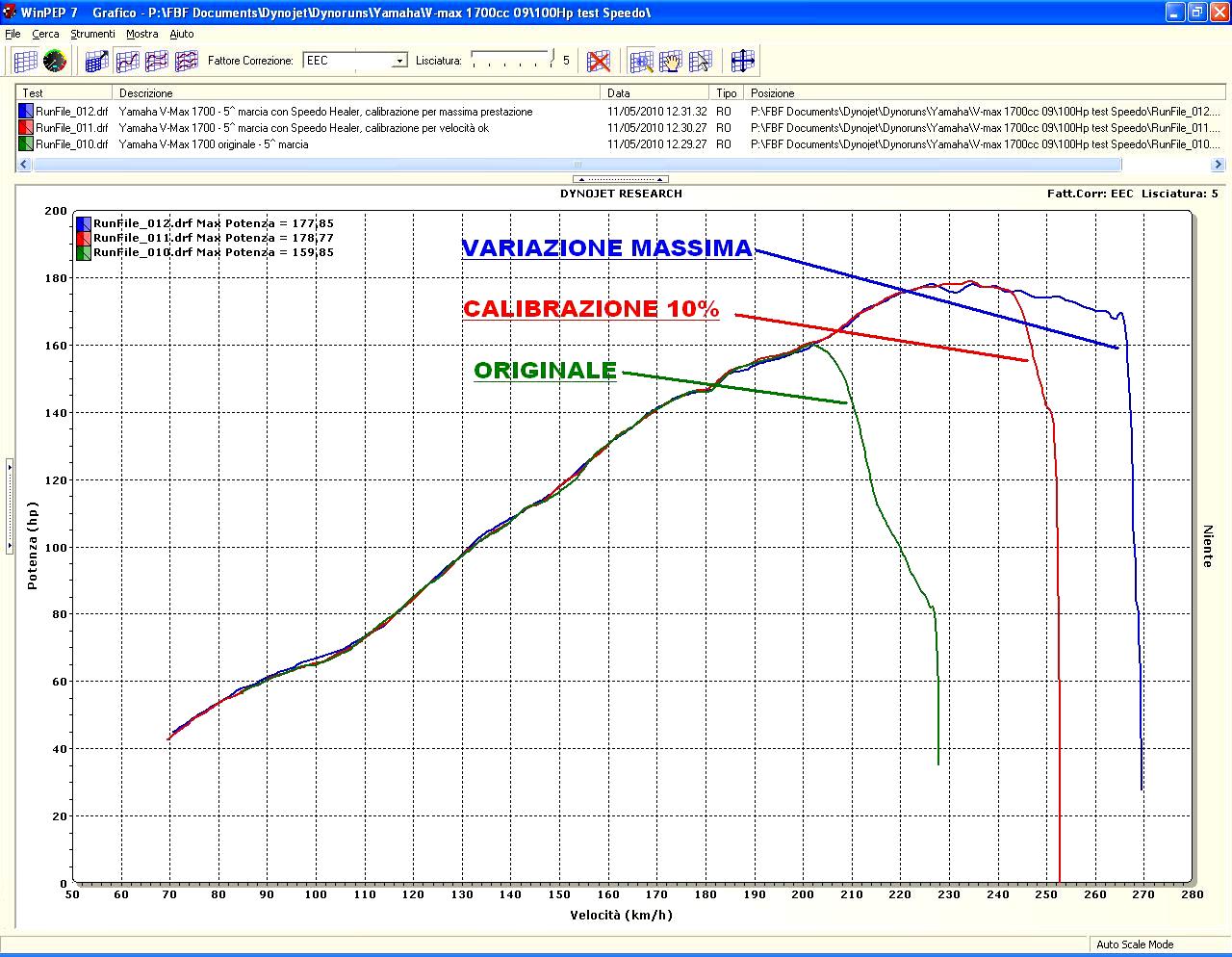Open the Cerca menu

click(x=45, y=34)
